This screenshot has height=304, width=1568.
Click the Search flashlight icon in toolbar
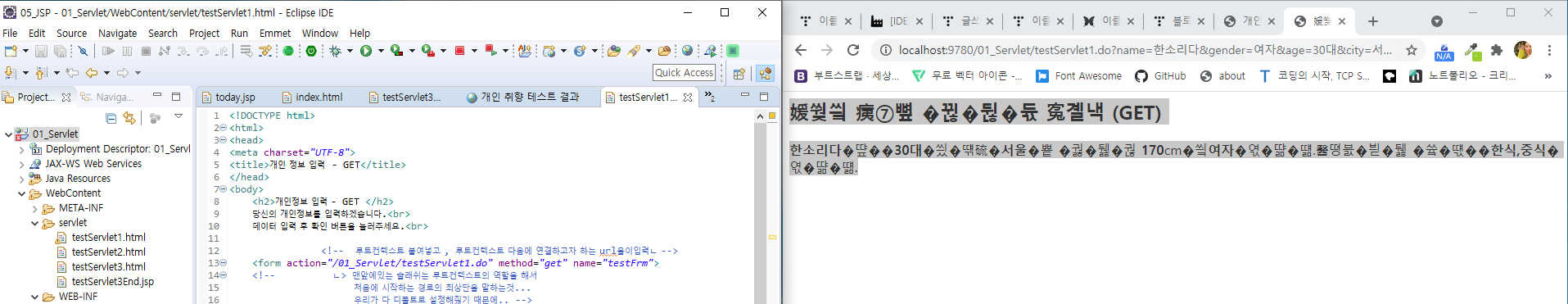click(x=634, y=51)
